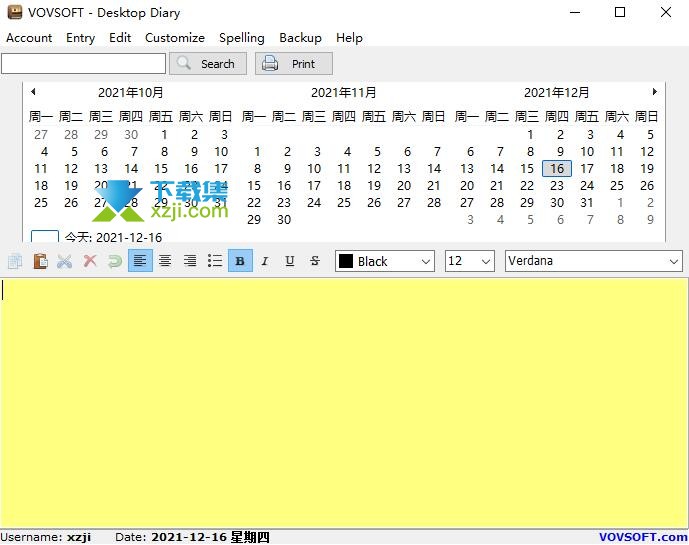Click the Paste clipboard icon
Image resolution: width=689 pixels, height=545 pixels.
[x=40, y=261]
